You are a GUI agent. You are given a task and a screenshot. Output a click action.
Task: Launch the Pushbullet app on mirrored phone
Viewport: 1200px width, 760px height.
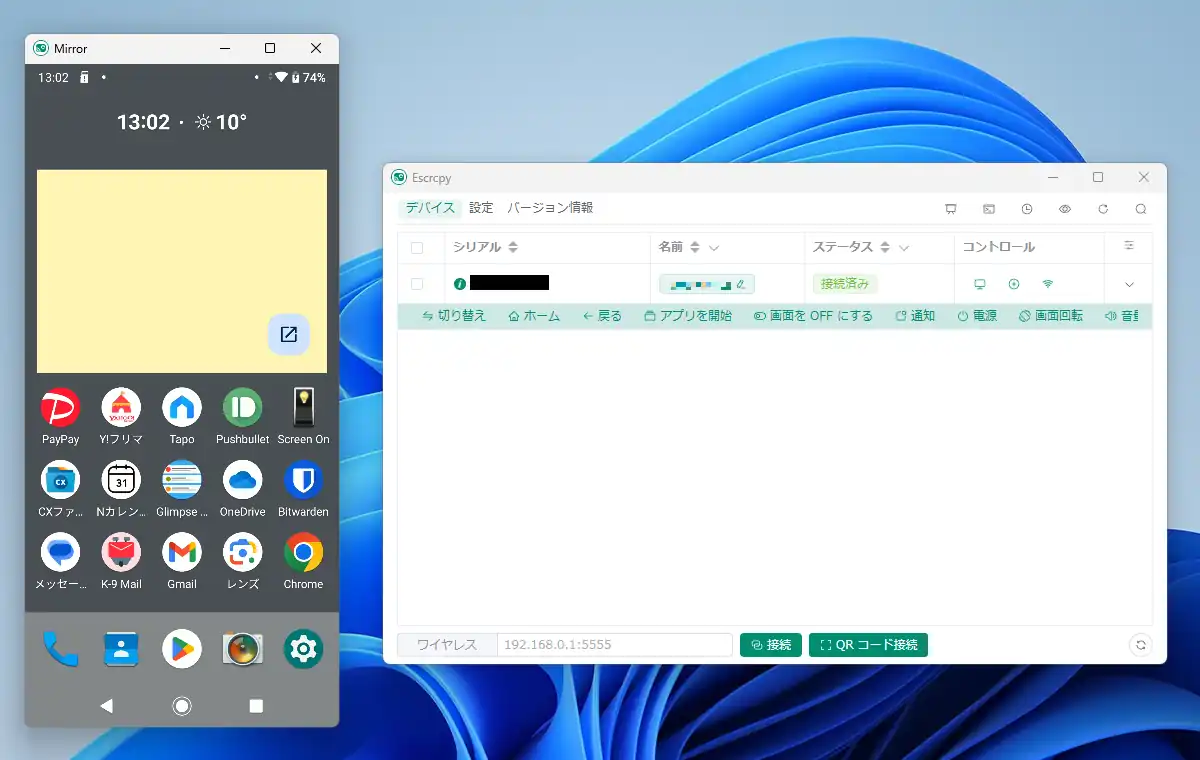click(242, 408)
